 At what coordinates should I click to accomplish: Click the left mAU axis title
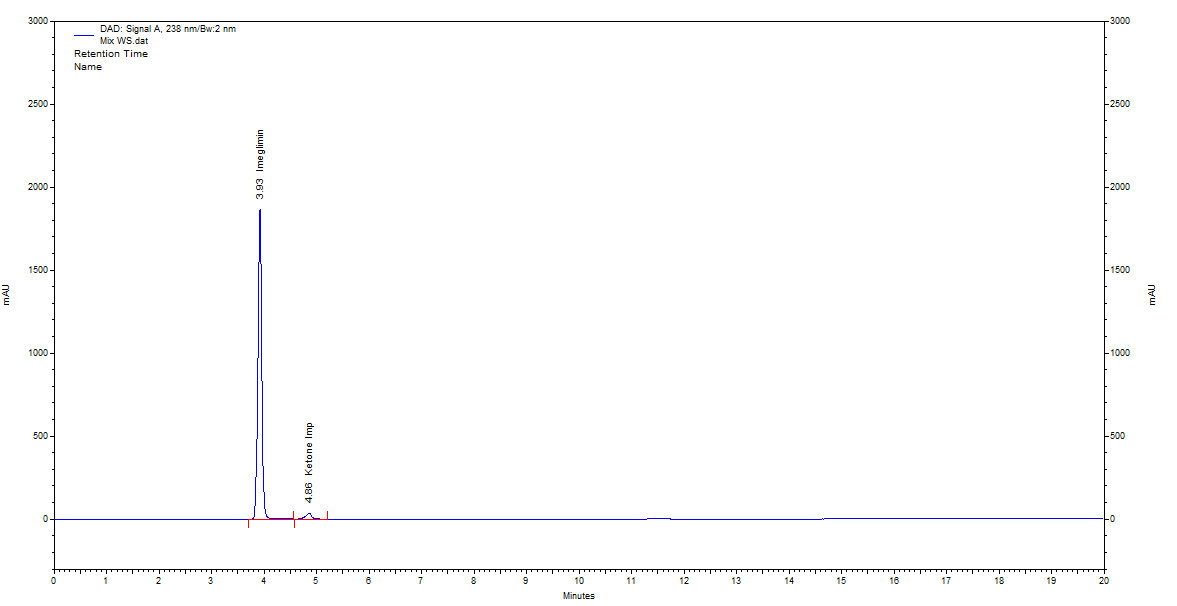click(6, 294)
